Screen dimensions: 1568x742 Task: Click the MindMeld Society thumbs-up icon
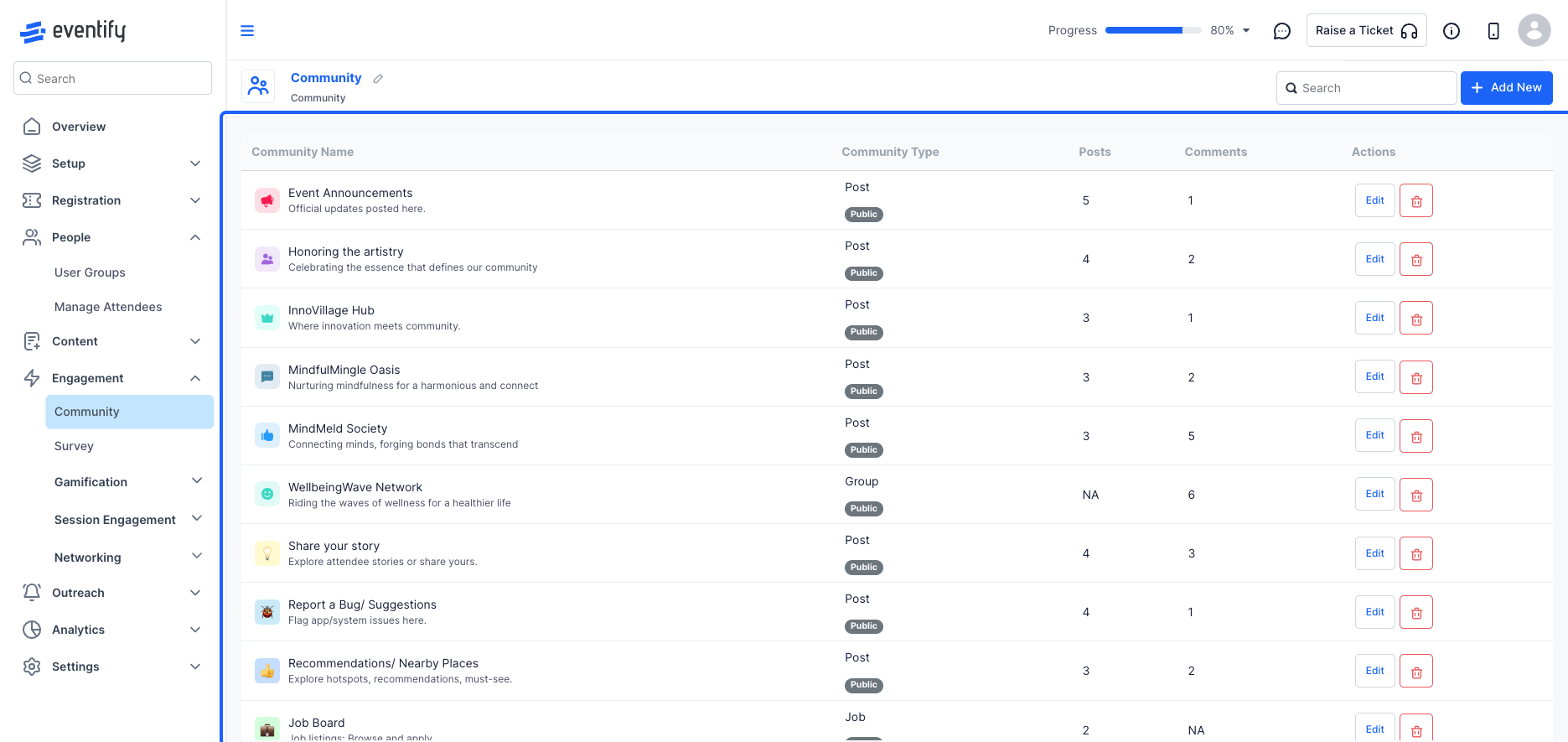point(267,436)
